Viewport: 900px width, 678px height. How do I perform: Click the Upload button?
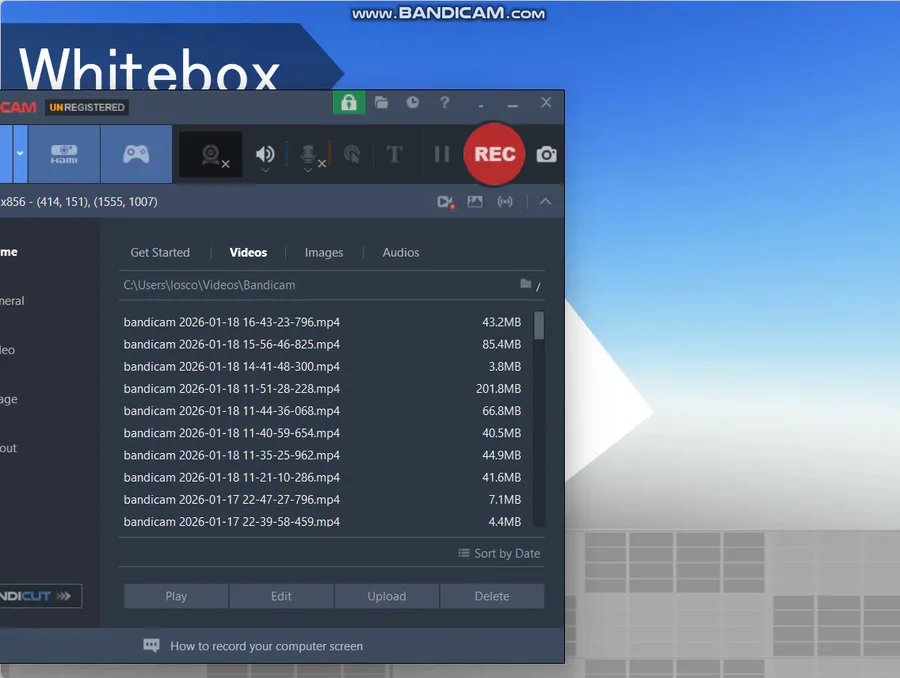387,596
